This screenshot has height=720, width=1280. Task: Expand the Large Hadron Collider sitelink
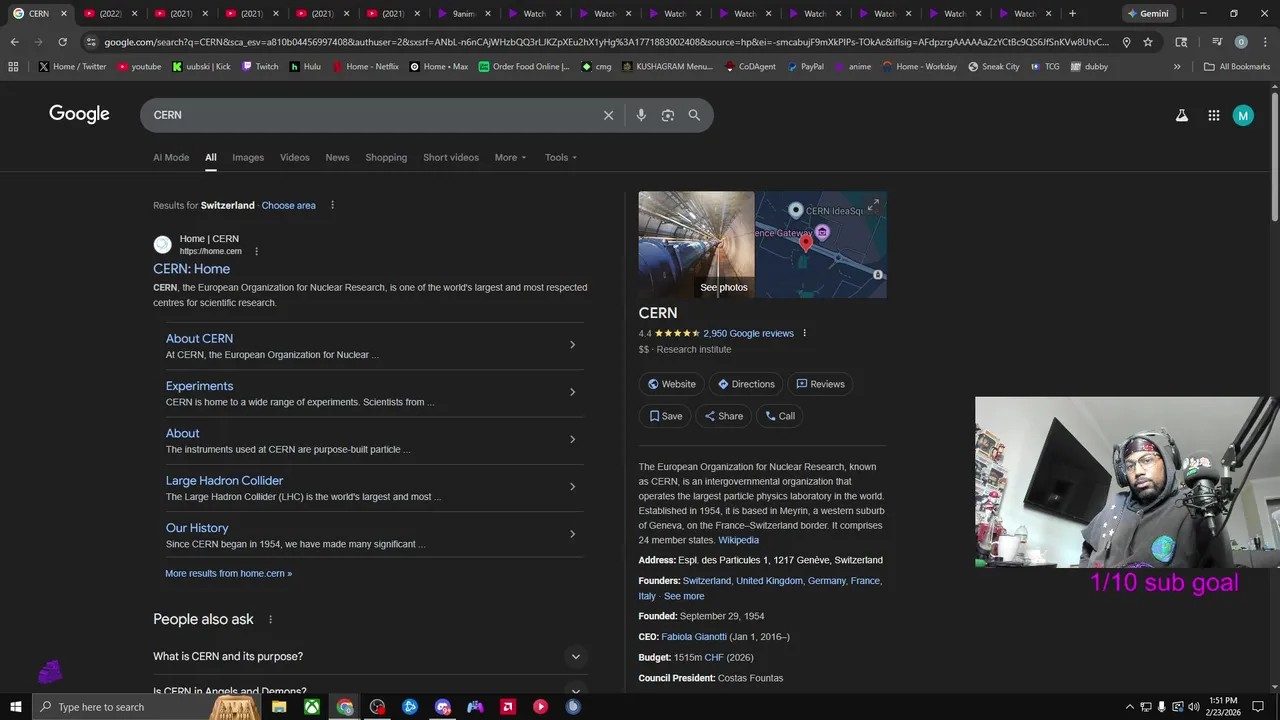point(572,487)
